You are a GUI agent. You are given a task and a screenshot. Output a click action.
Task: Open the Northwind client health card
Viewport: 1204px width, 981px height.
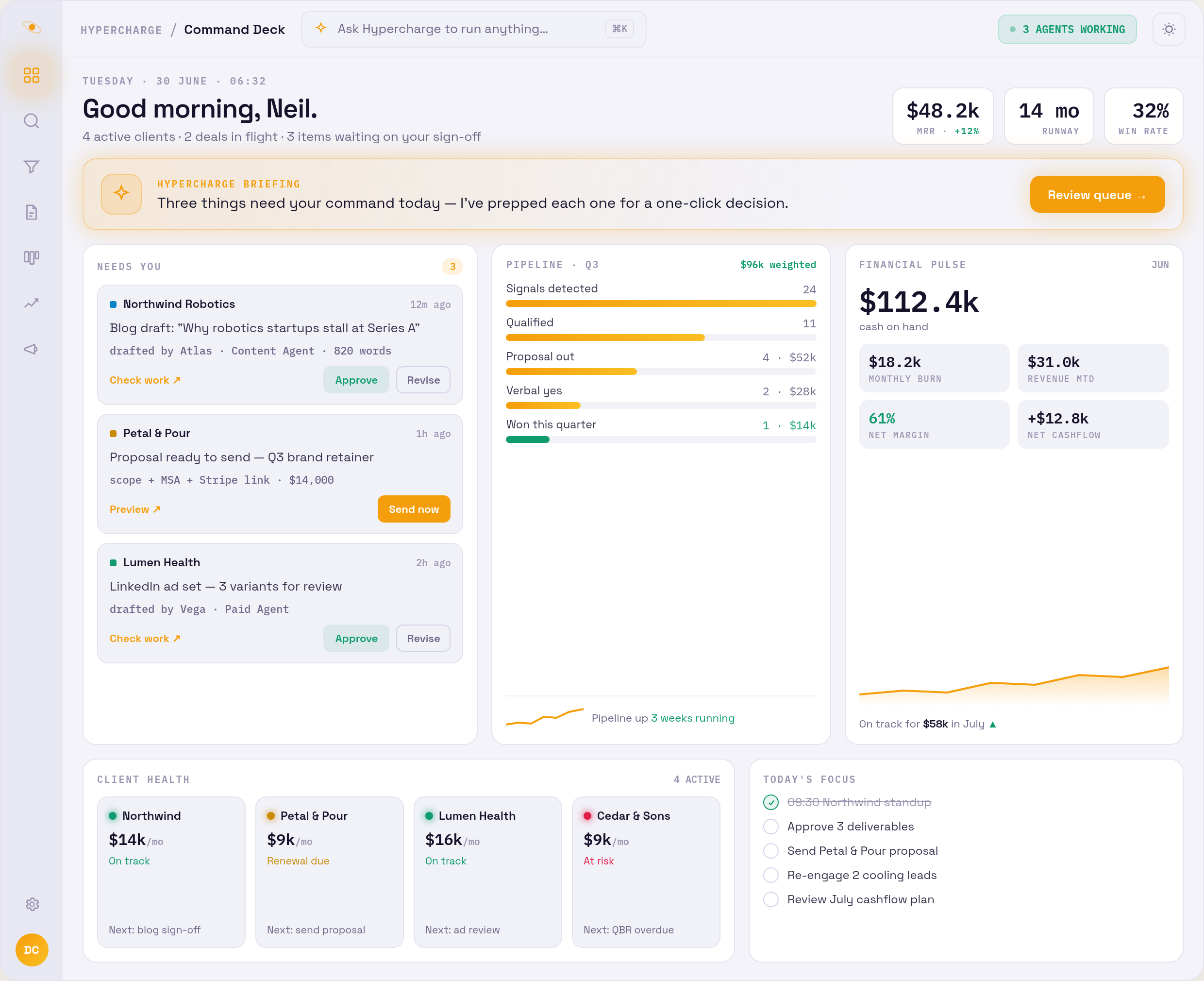point(171,872)
